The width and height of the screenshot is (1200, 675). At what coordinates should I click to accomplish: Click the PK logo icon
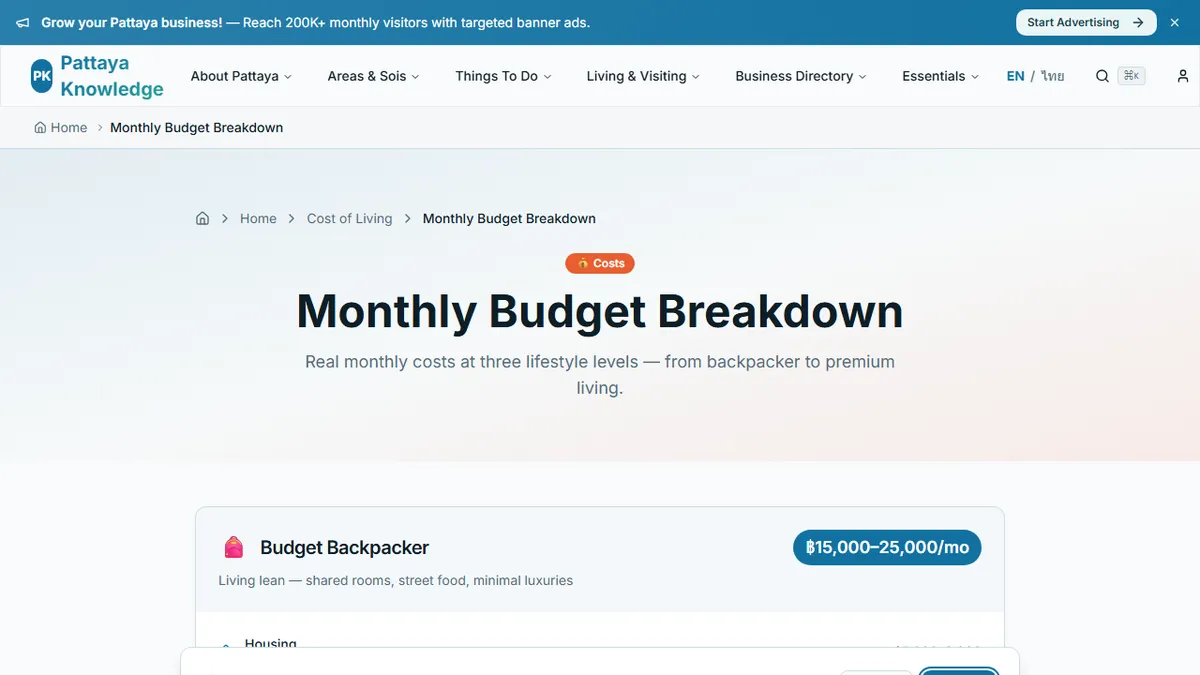pyautogui.click(x=42, y=76)
